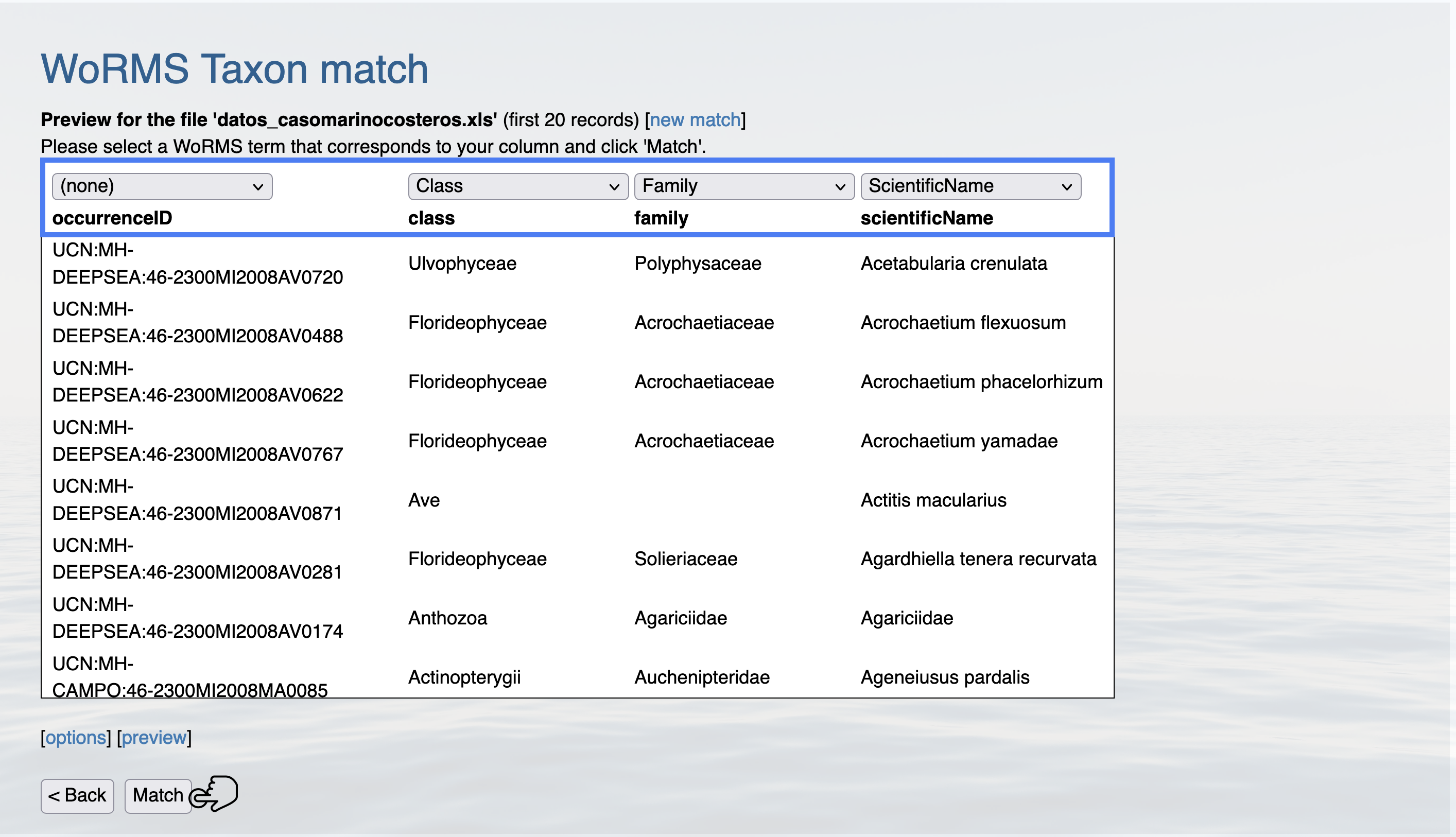Click the scientificName column header
Screen dimensions: 1456x837
(x=926, y=218)
